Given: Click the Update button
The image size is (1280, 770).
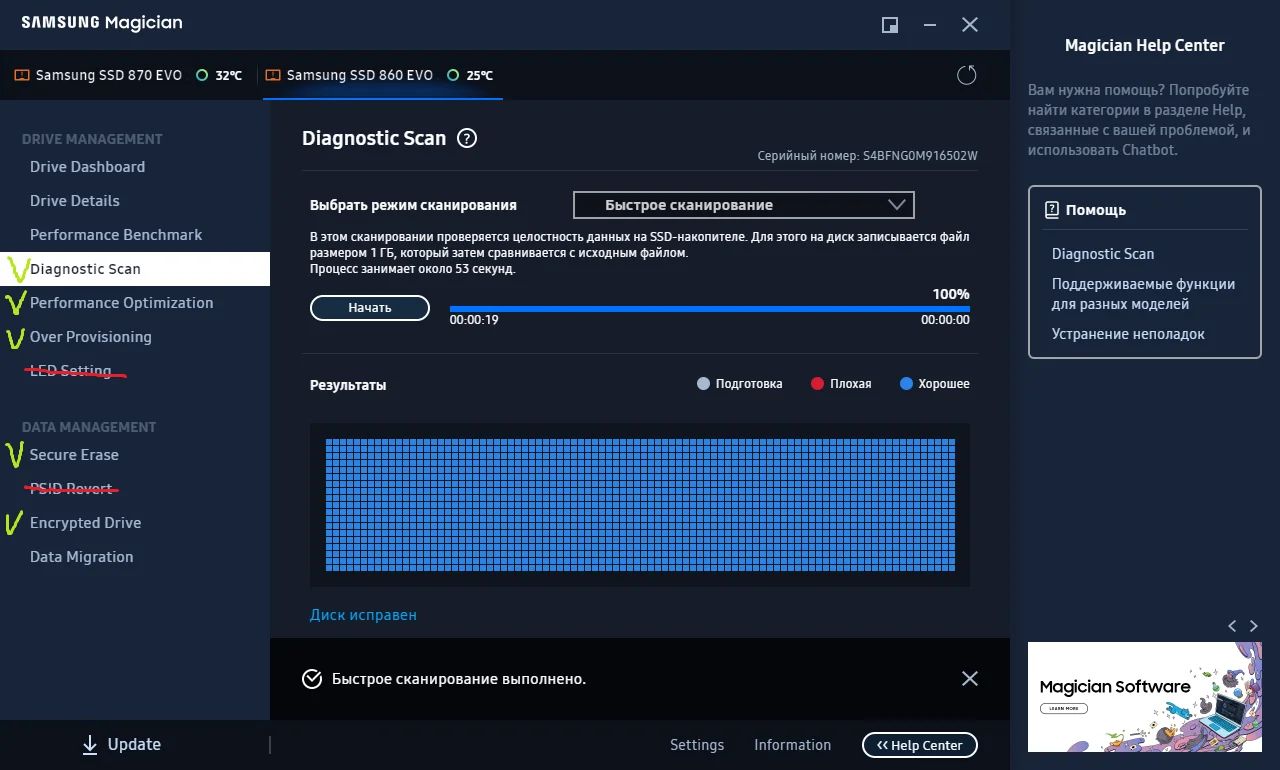Looking at the screenshot, I should click(121, 744).
